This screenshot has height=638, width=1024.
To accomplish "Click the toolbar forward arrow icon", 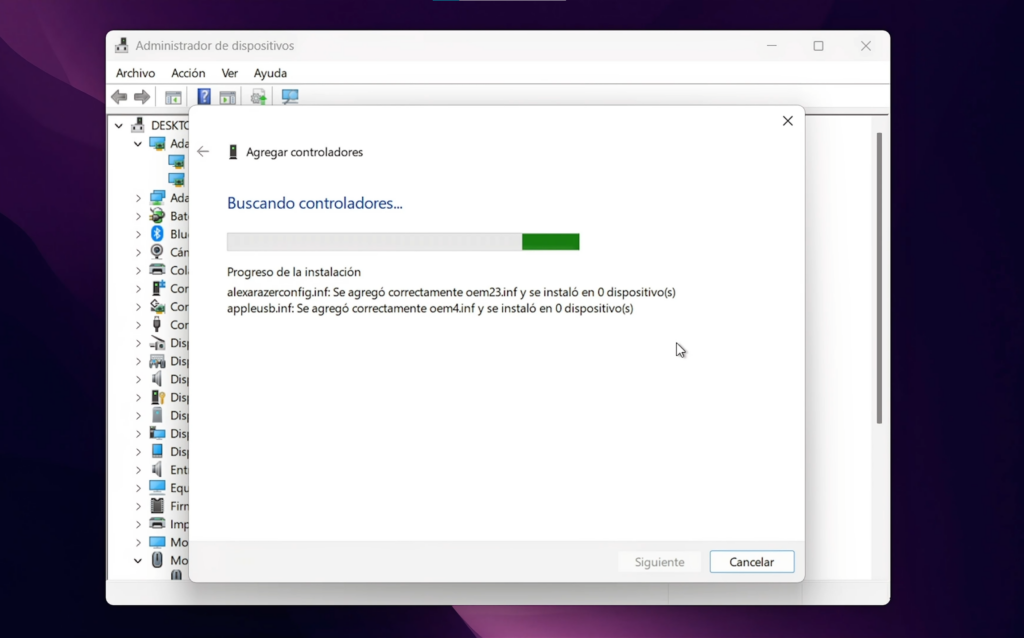I will pos(142,97).
